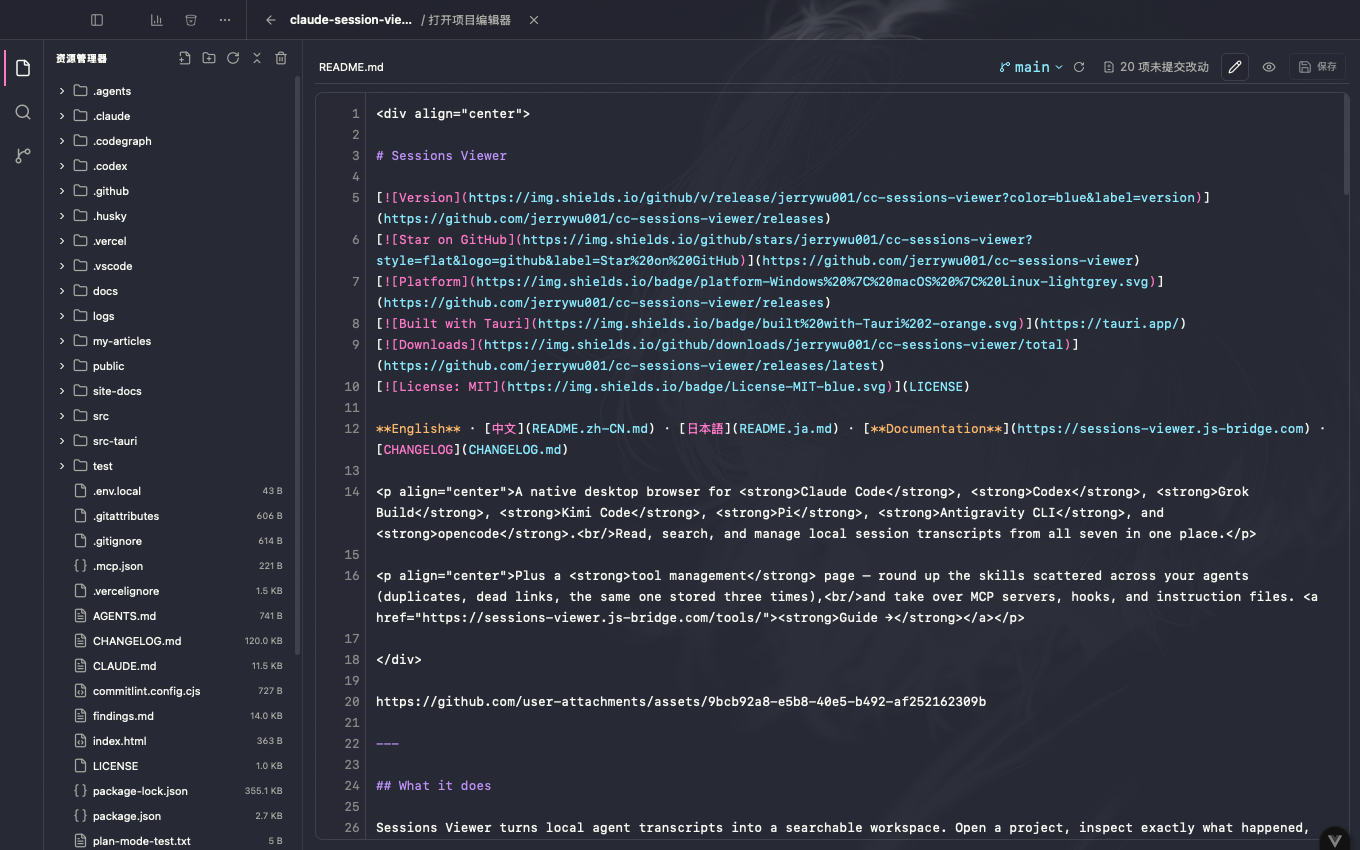Expand the .github folder
This screenshot has width=1360, height=850.
[x=170, y=191]
